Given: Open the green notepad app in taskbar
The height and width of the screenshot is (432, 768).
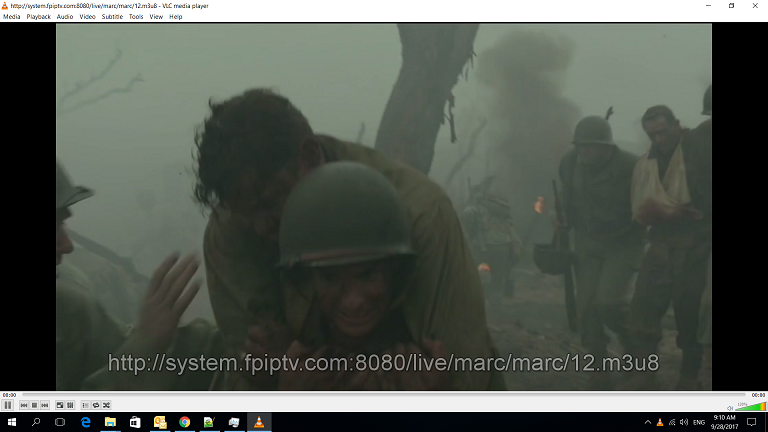Looking at the screenshot, I should 210,422.
